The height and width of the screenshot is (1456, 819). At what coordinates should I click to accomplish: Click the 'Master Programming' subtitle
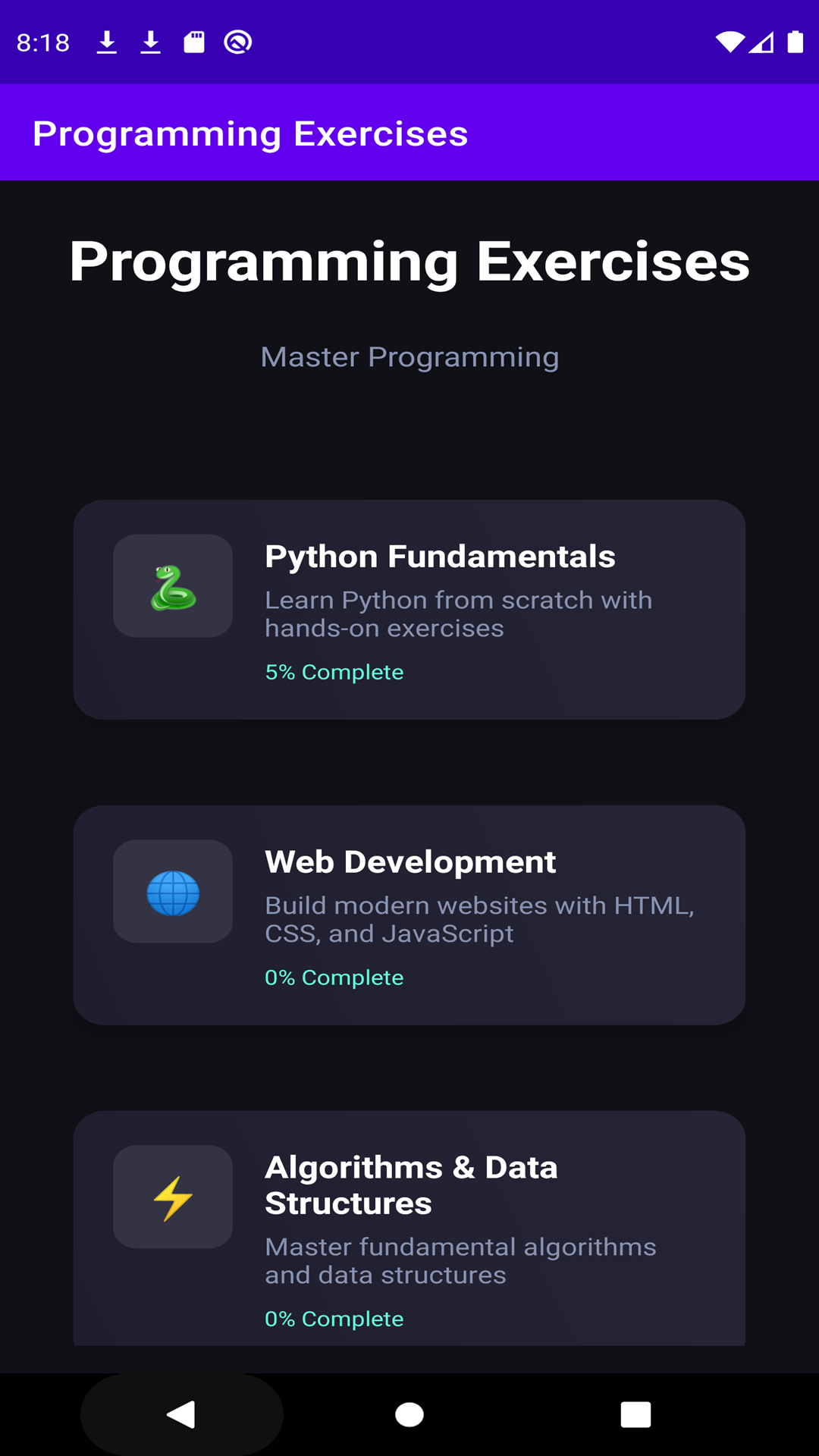409,357
